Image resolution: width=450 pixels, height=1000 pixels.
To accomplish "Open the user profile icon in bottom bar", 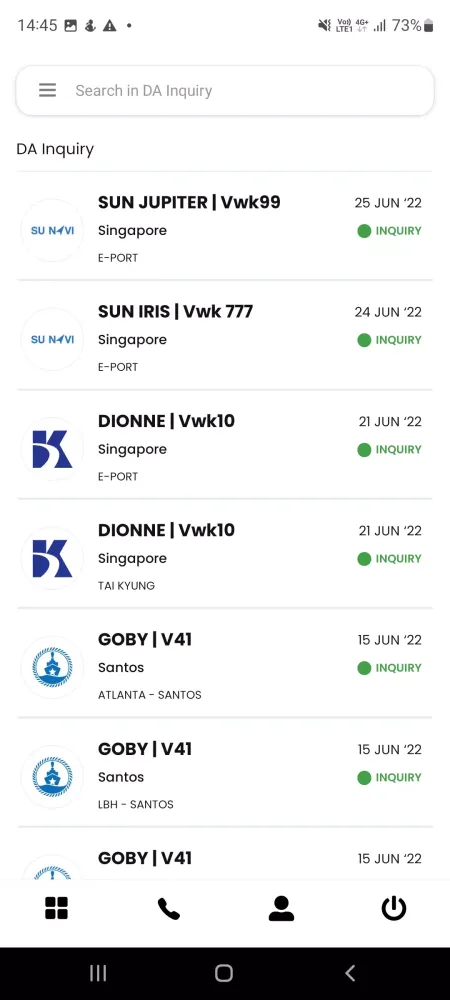I will click(281, 908).
